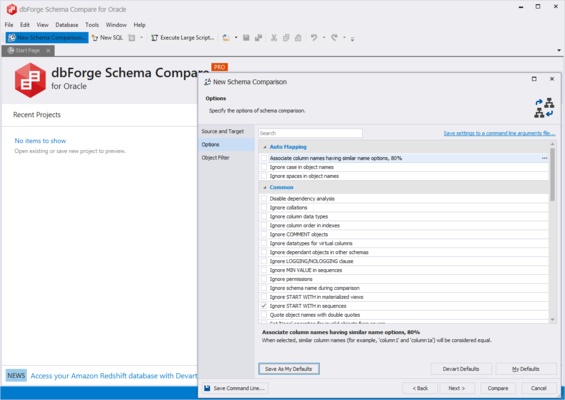Image resolution: width=565 pixels, height=400 pixels.
Task: Open toolbar overflow options arrow
Action: [x=352, y=38]
